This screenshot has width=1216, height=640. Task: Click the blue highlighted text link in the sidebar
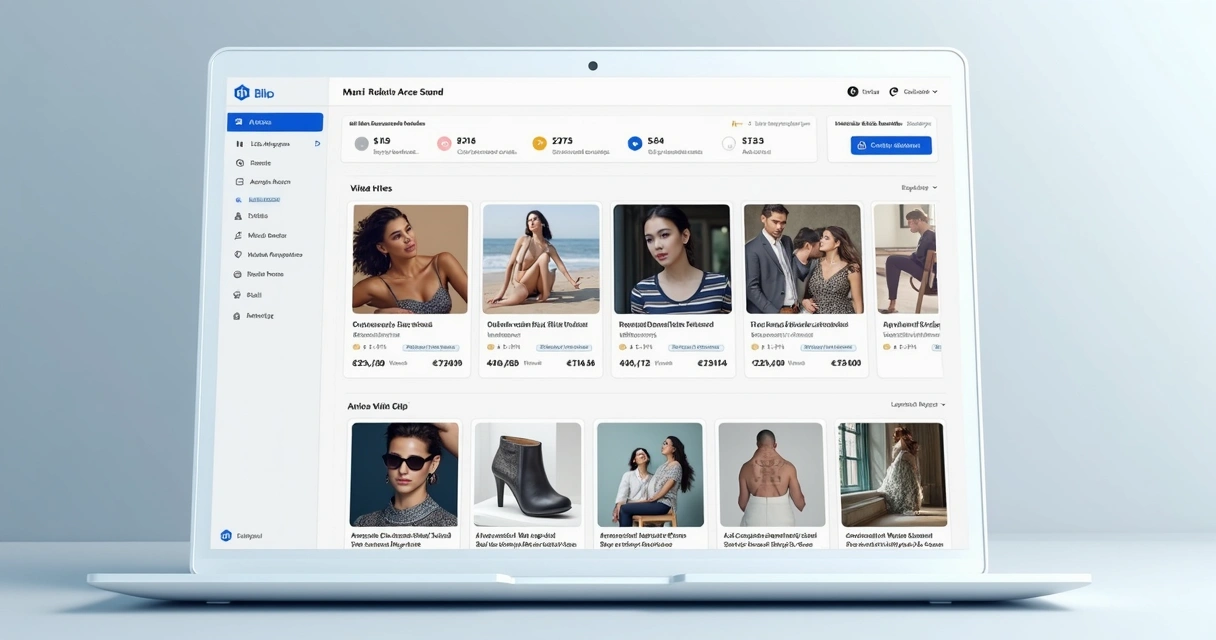(264, 200)
